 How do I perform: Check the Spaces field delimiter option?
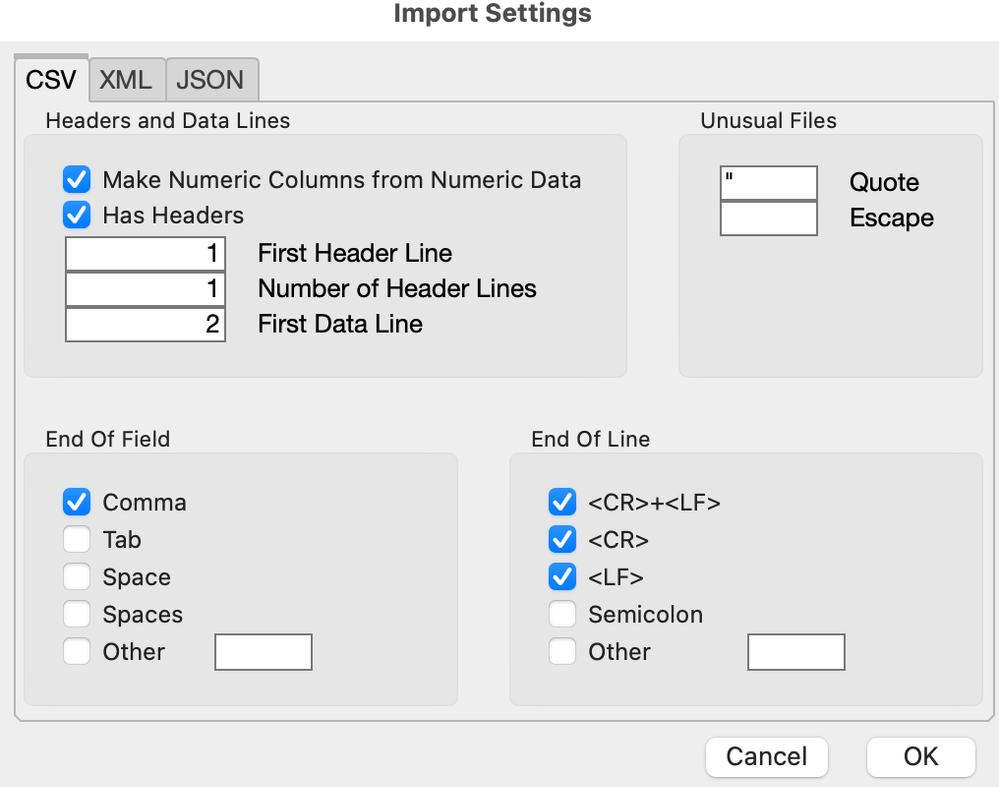tap(77, 614)
